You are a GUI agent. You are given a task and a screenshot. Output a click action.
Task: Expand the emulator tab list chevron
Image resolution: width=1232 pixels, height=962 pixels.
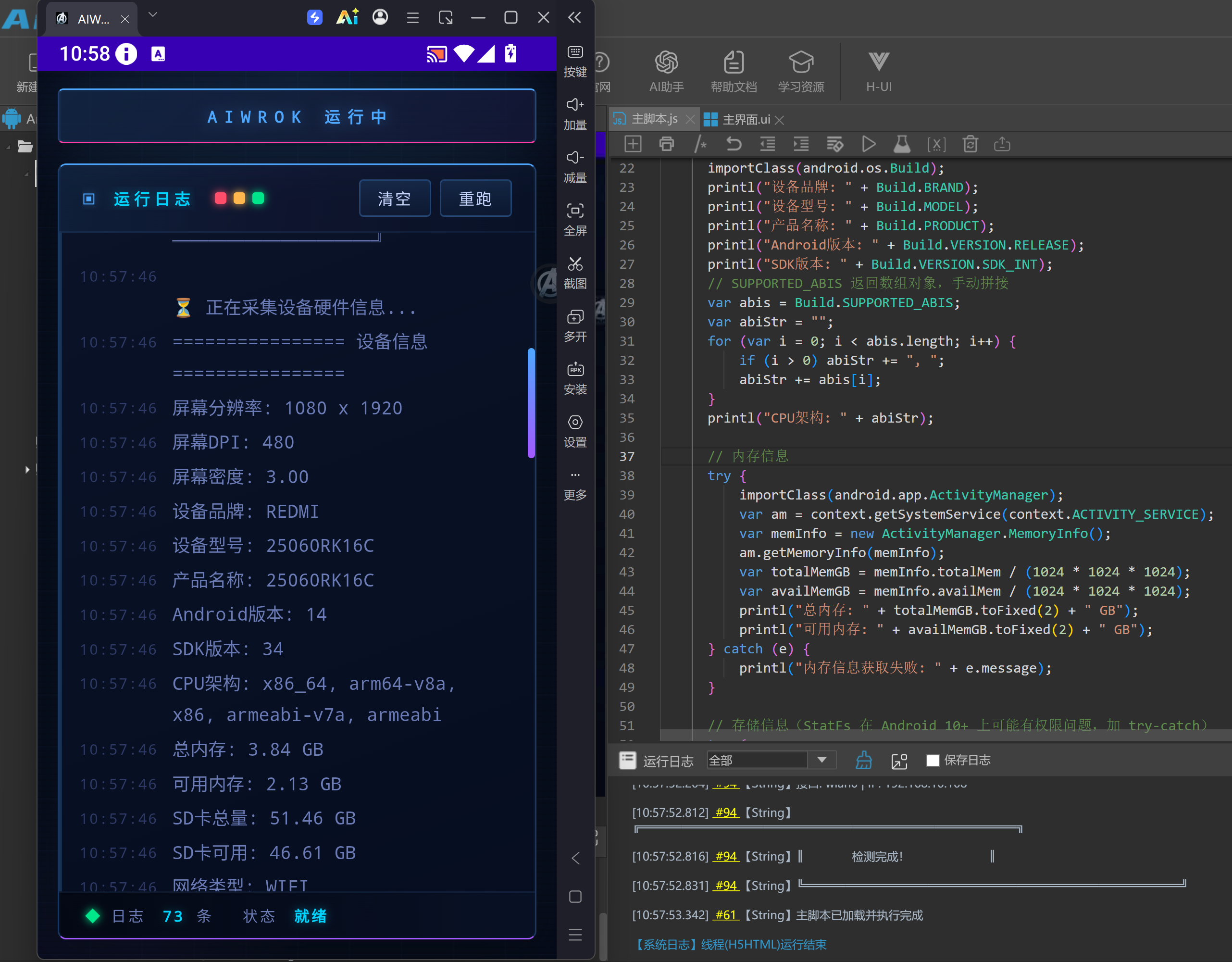coord(152,15)
